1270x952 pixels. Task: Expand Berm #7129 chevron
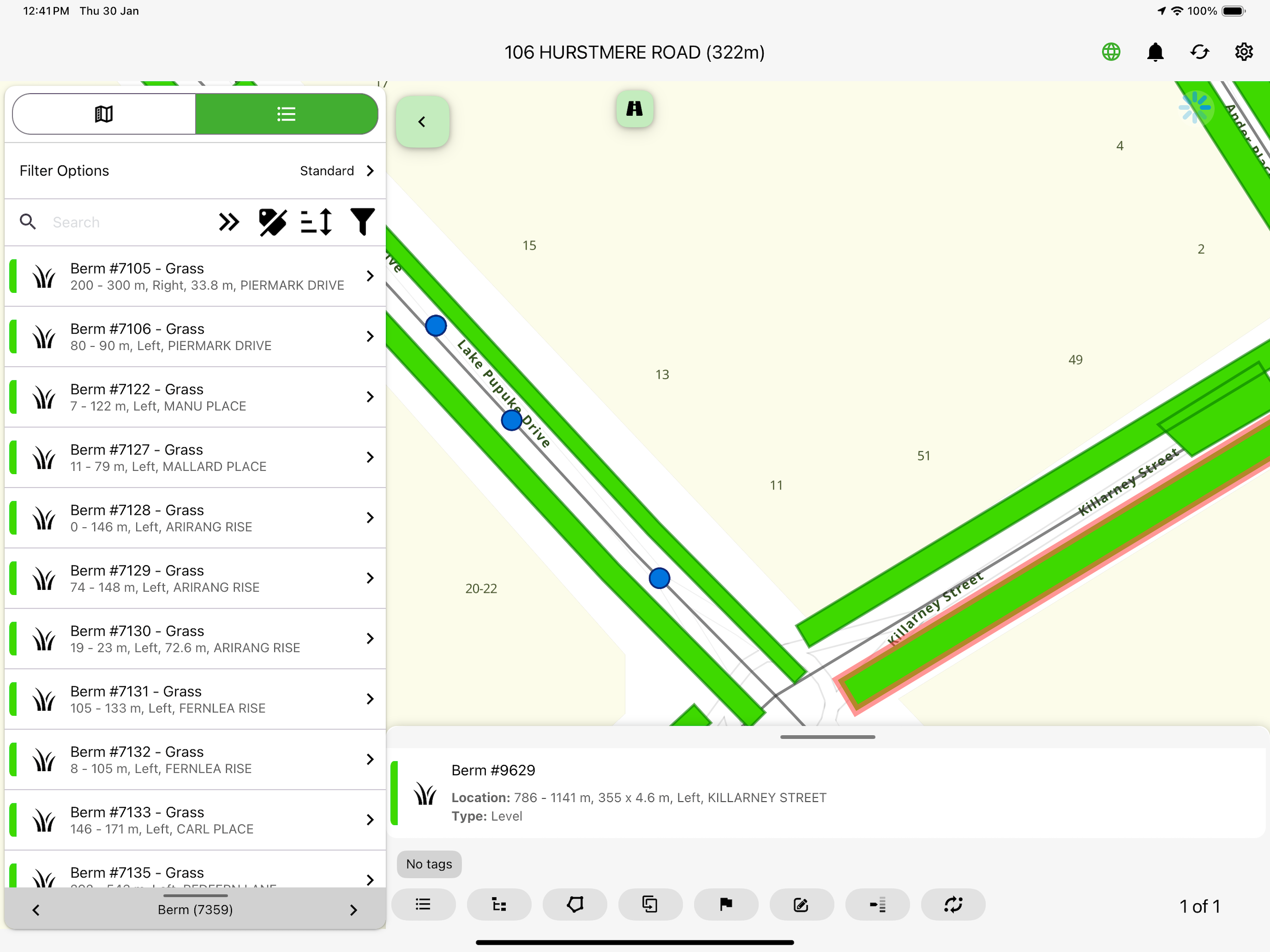(370, 578)
